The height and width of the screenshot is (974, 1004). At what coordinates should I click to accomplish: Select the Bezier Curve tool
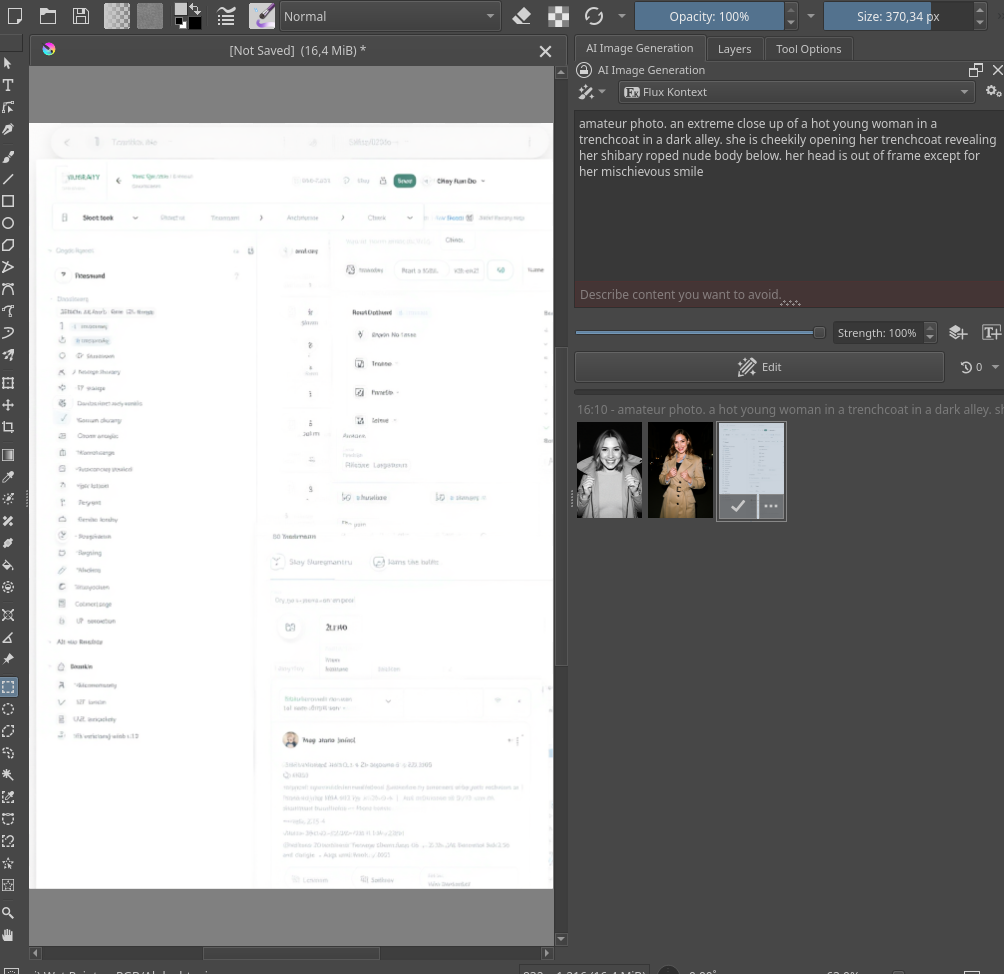coord(8,289)
